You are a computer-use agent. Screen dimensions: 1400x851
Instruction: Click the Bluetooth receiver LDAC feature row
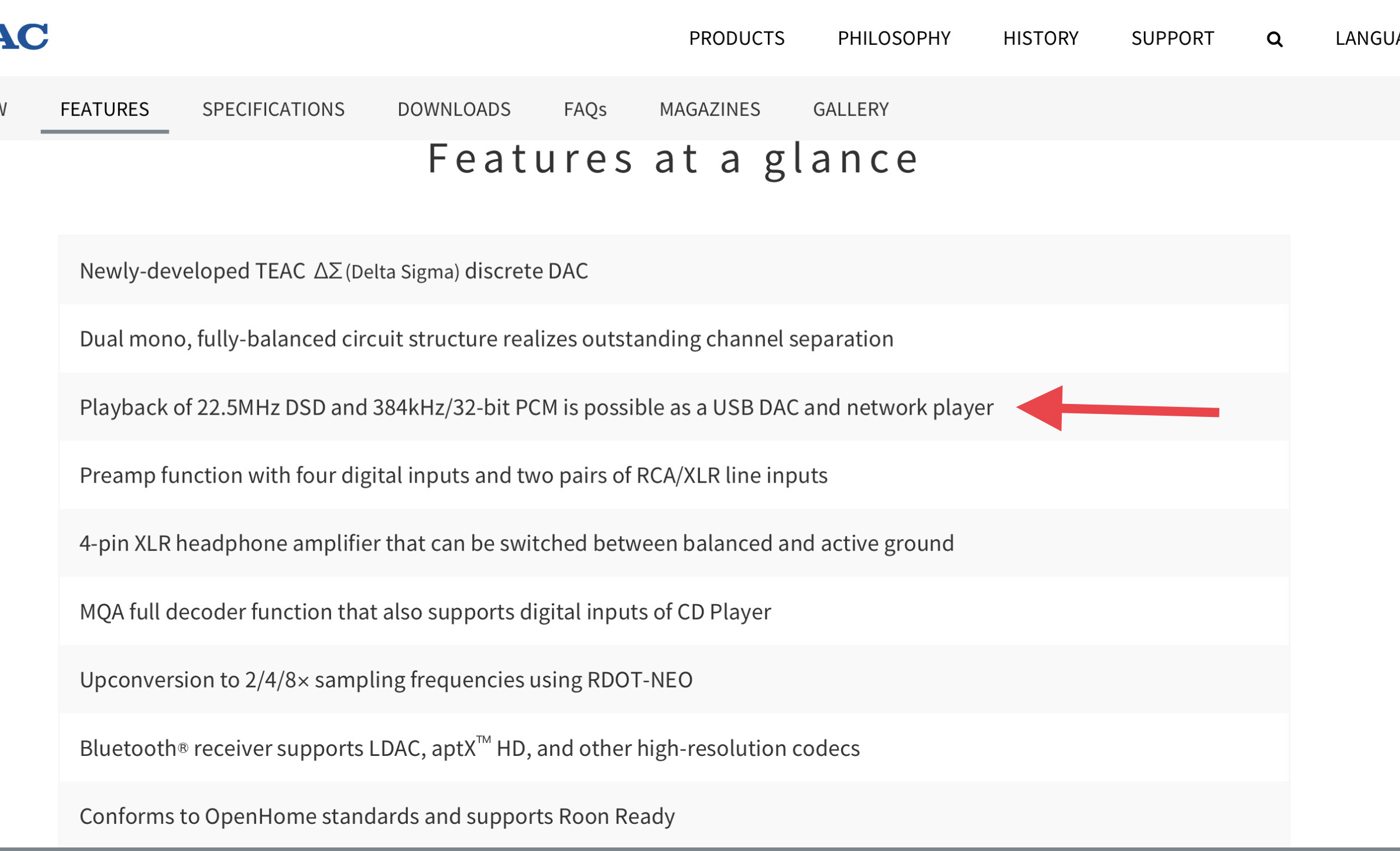click(x=674, y=748)
